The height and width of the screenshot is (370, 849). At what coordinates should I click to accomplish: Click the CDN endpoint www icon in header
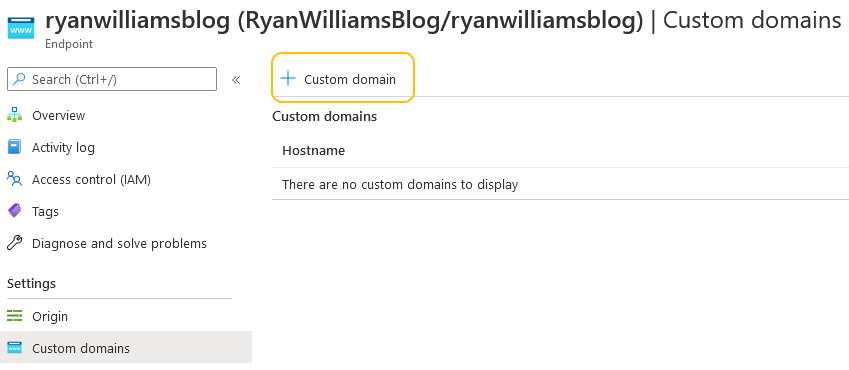click(21, 28)
